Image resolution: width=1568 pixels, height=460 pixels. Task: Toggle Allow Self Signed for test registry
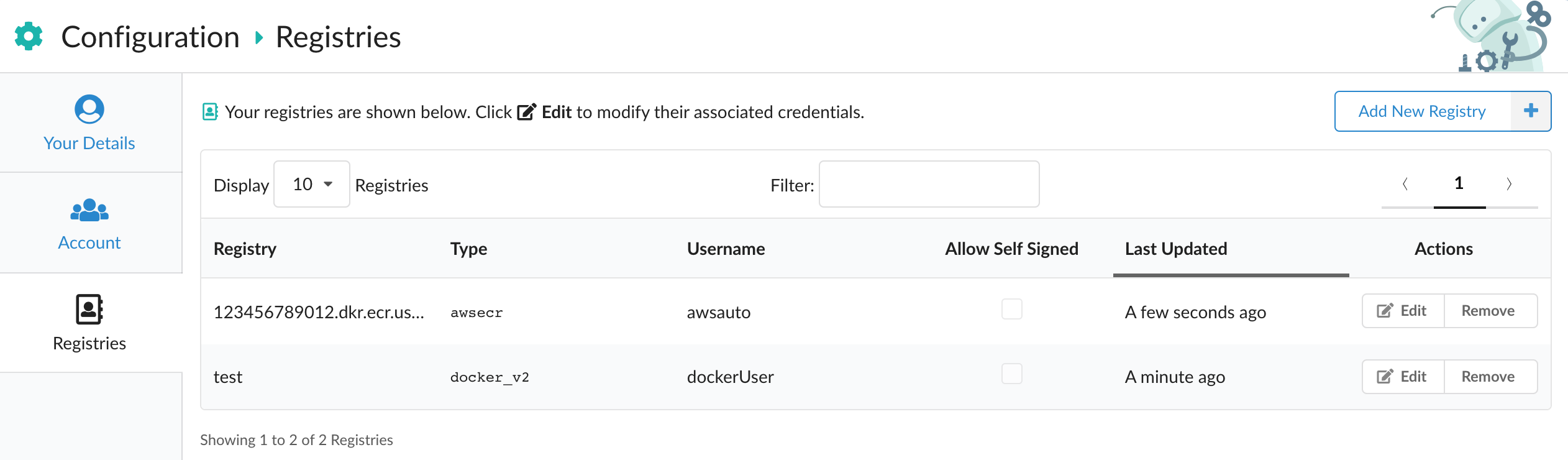pyautogui.click(x=1011, y=374)
